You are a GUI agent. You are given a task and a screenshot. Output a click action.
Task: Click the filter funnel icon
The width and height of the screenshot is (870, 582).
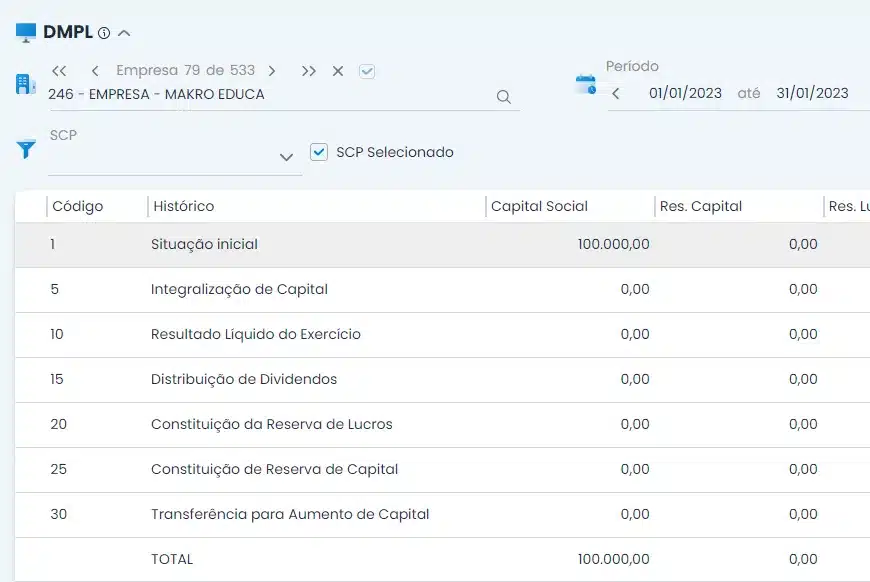click(26, 149)
